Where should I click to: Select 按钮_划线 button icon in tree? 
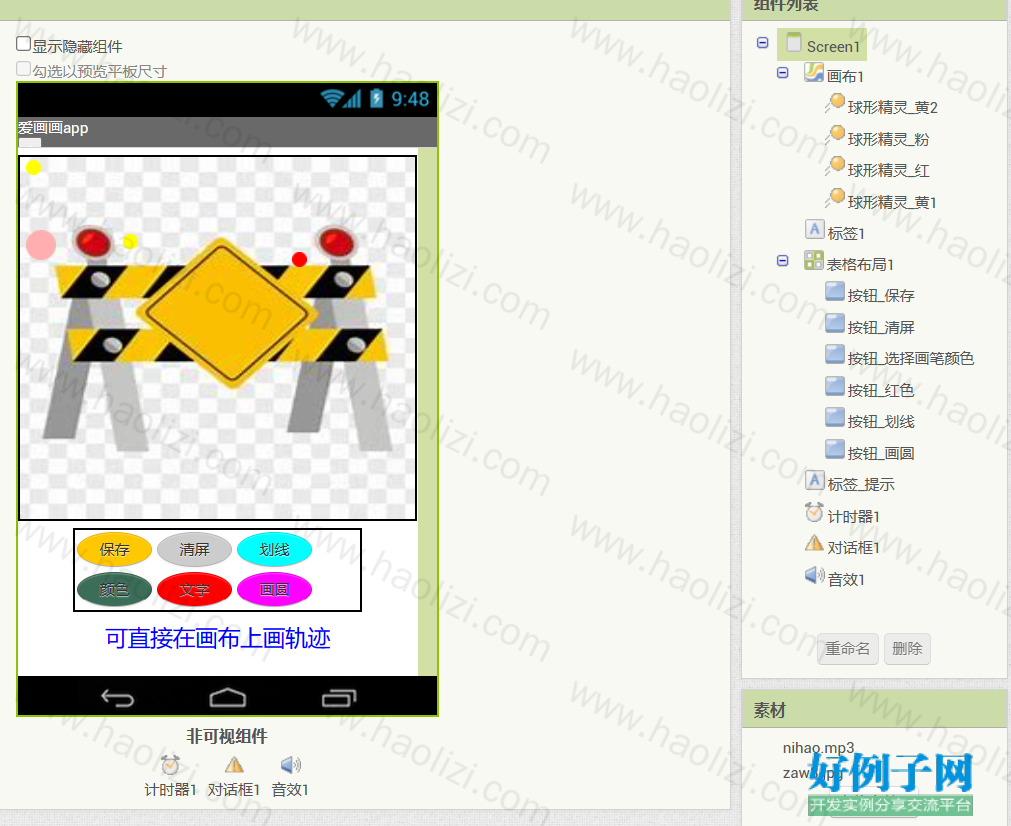tap(835, 418)
